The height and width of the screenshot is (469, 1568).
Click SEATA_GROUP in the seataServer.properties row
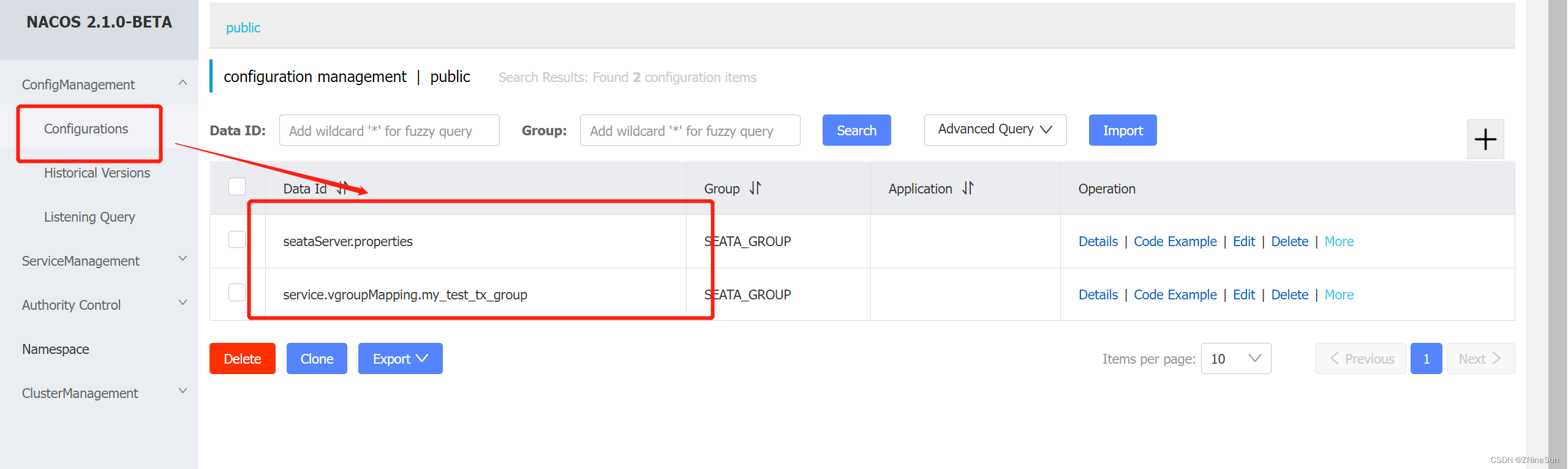pos(747,242)
